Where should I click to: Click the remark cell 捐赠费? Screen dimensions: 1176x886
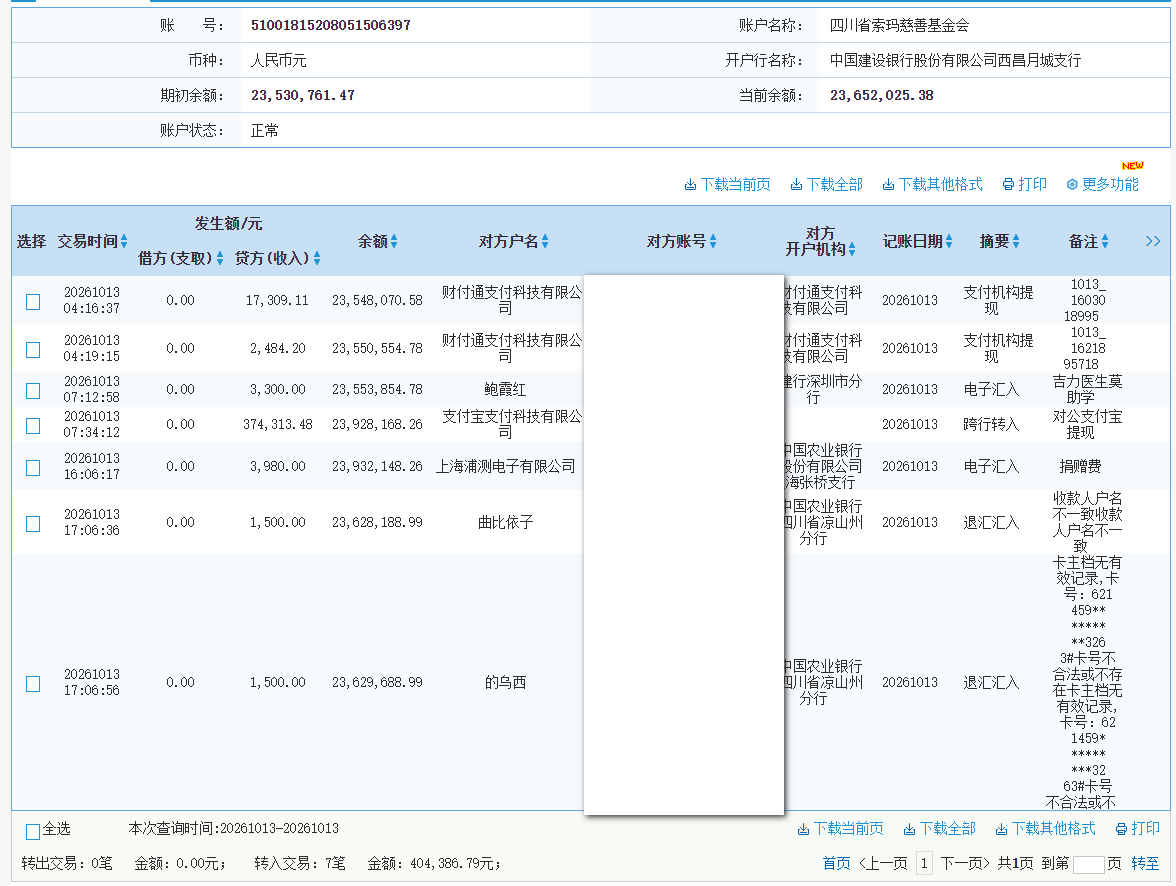pyautogui.click(x=1080, y=467)
